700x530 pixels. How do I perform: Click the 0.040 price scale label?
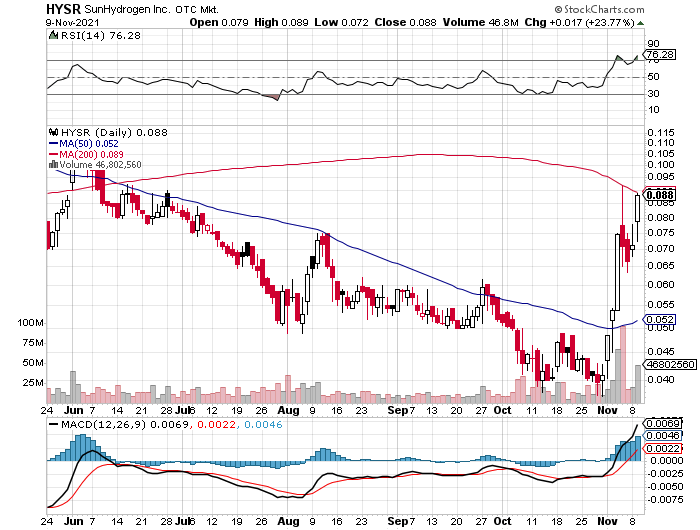661,380
